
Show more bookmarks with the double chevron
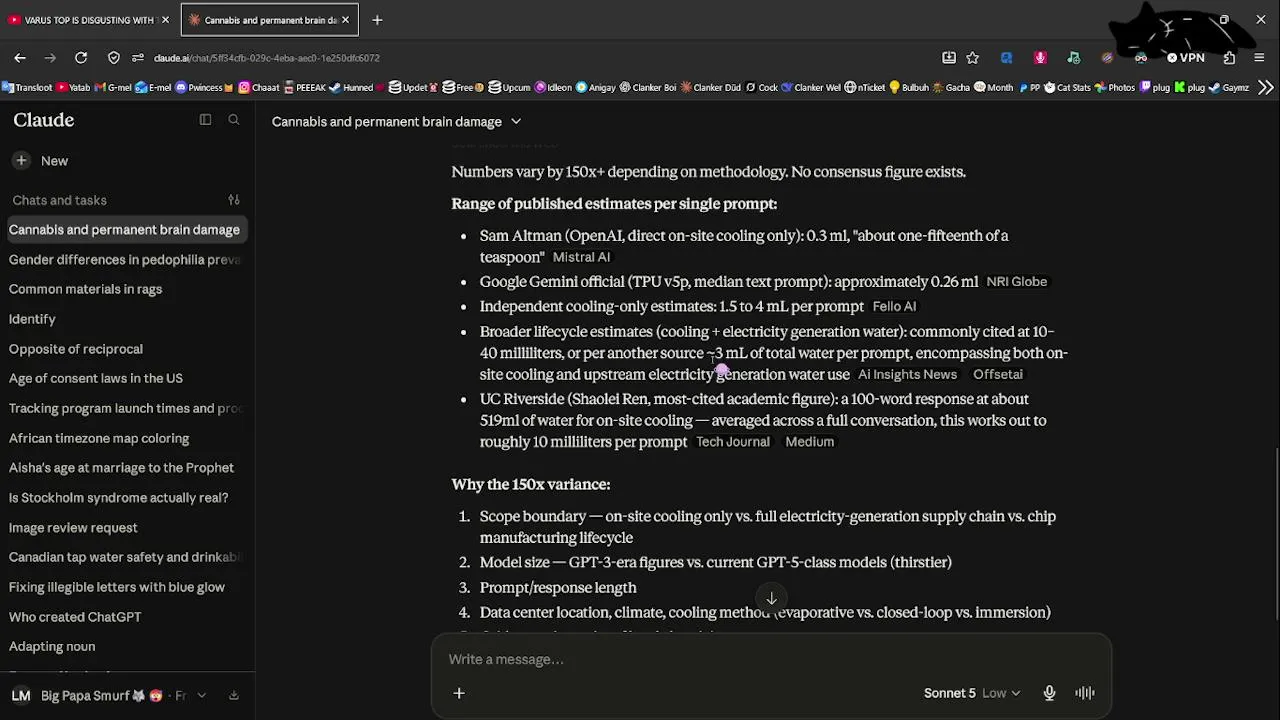point(1265,88)
